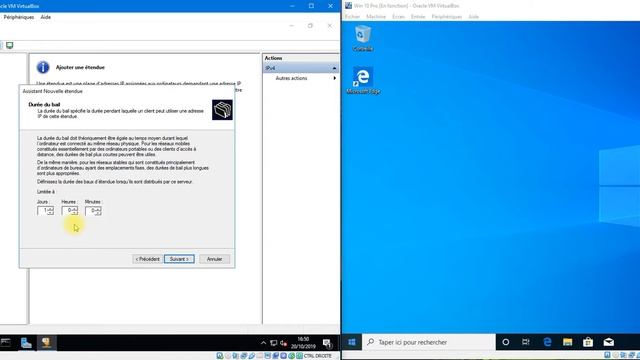Show hidden tray icons on server taskbar
Viewport: 640px width, 360px height.
pos(263,343)
